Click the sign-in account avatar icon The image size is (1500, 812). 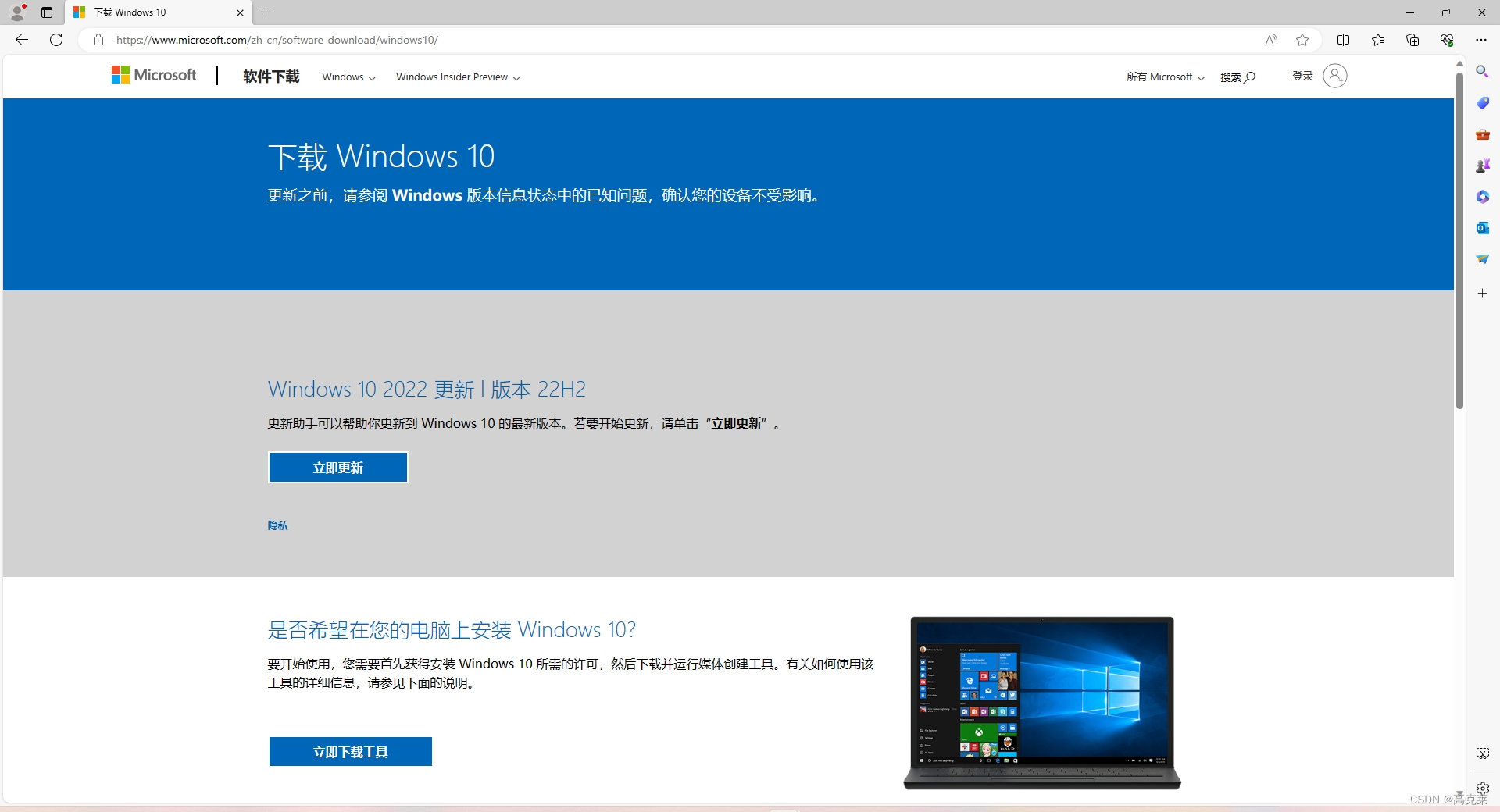(1335, 76)
